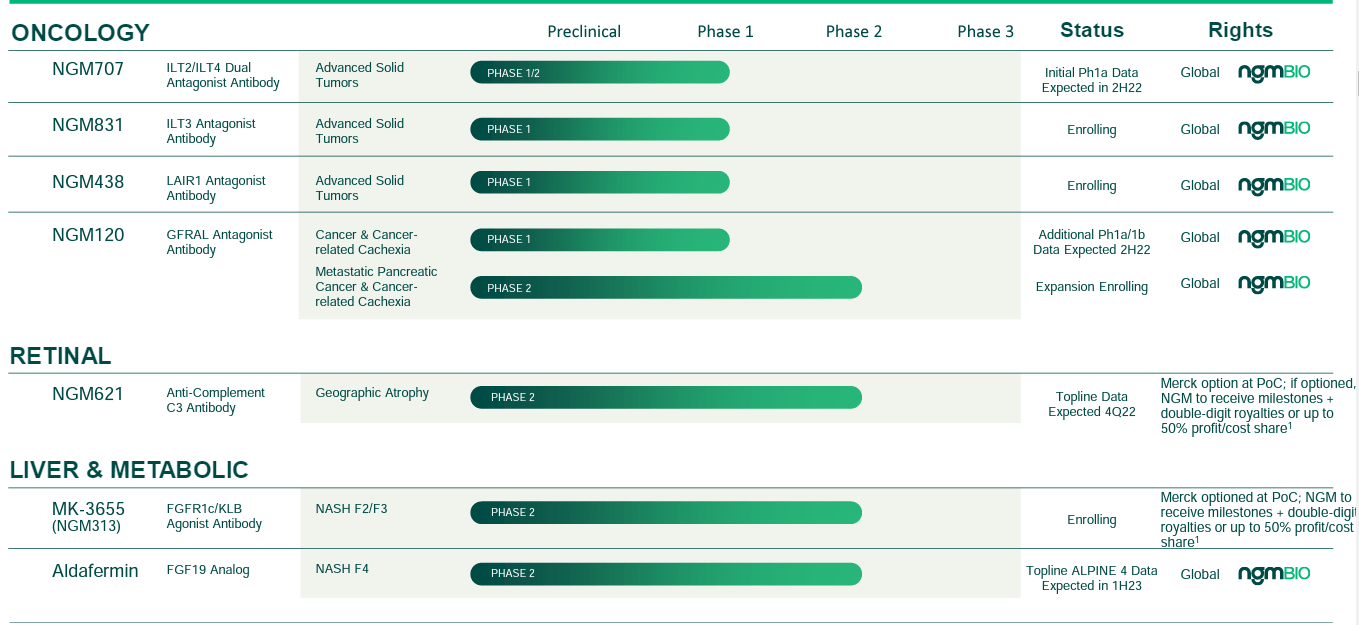Viewport: 1359px width, 625px height.
Task: Click the ngmBIO logo in the NGM707 row
Action: click(x=1273, y=73)
